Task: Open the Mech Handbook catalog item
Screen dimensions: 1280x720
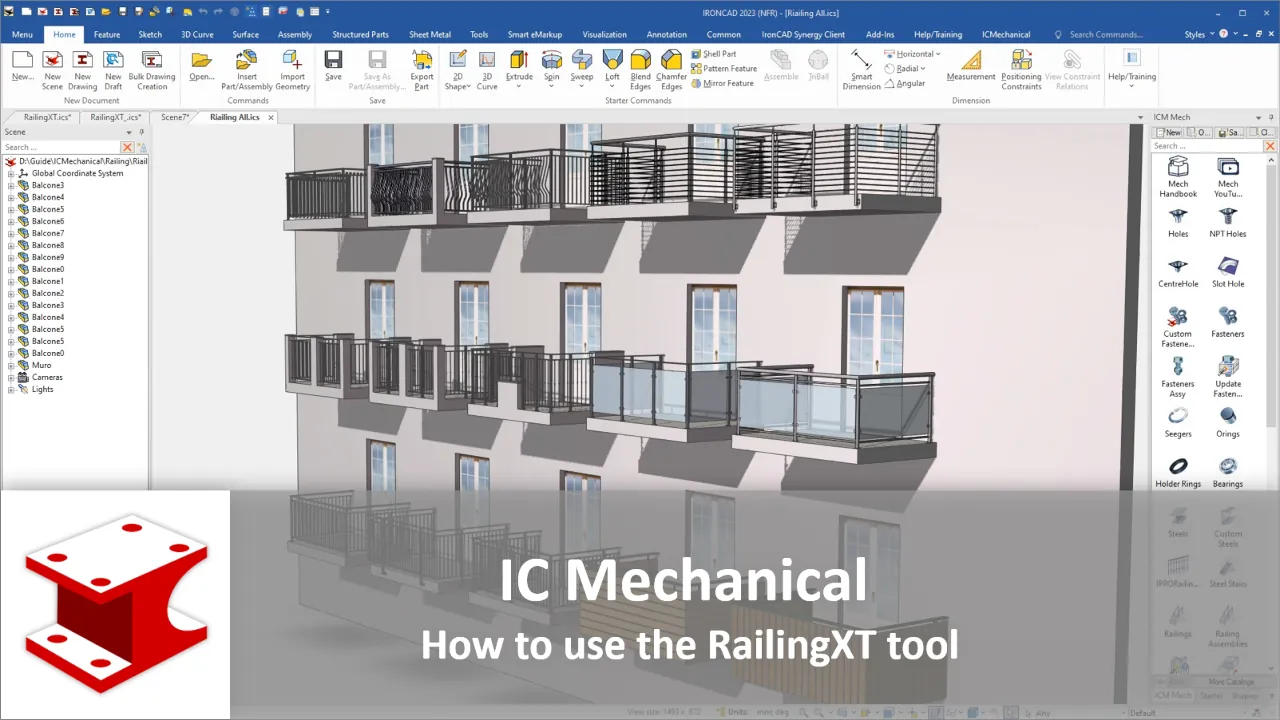Action: pos(1178,177)
